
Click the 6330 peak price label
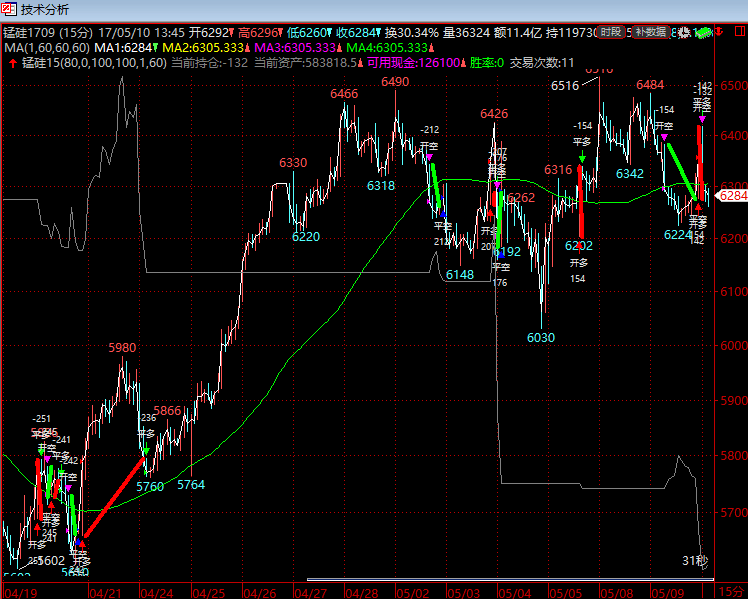coord(293,163)
